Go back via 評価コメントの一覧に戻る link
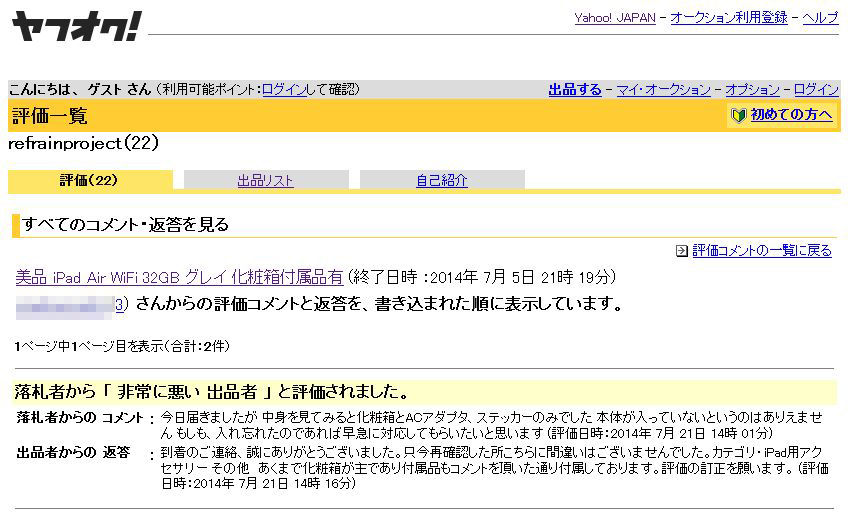 coord(762,251)
